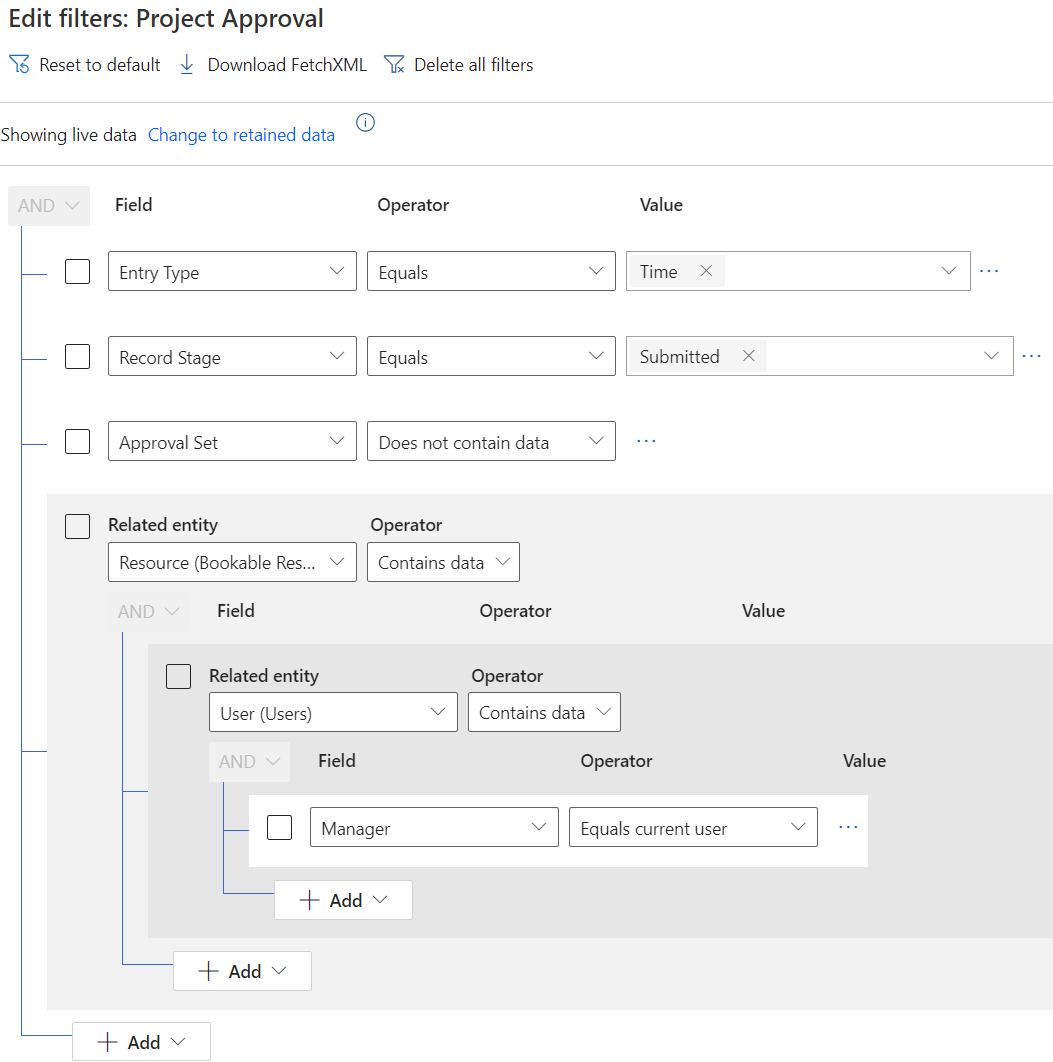Select the Resource related entity checkbox
The image size is (1053, 1062).
[77, 526]
